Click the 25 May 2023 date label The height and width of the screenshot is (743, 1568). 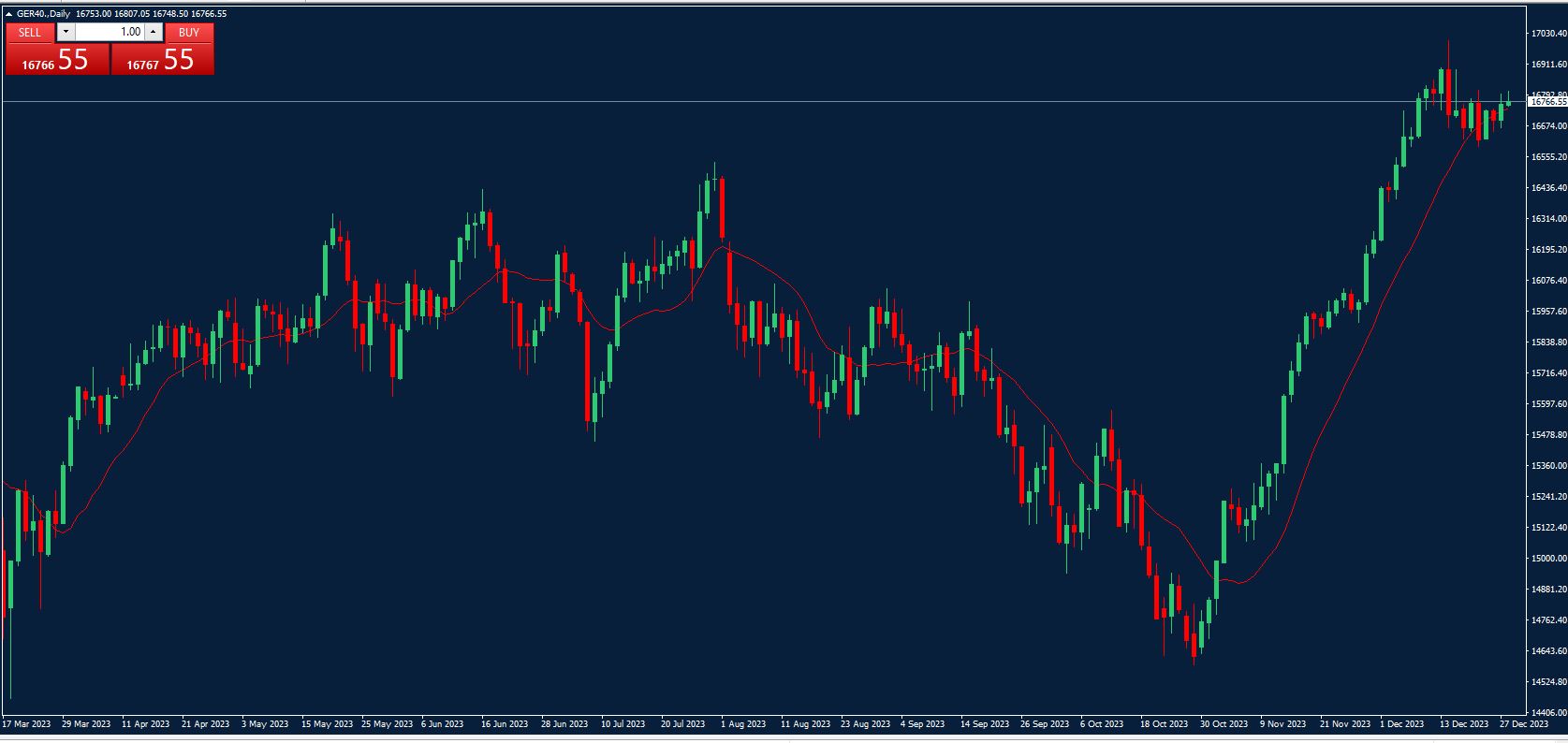pyautogui.click(x=387, y=724)
